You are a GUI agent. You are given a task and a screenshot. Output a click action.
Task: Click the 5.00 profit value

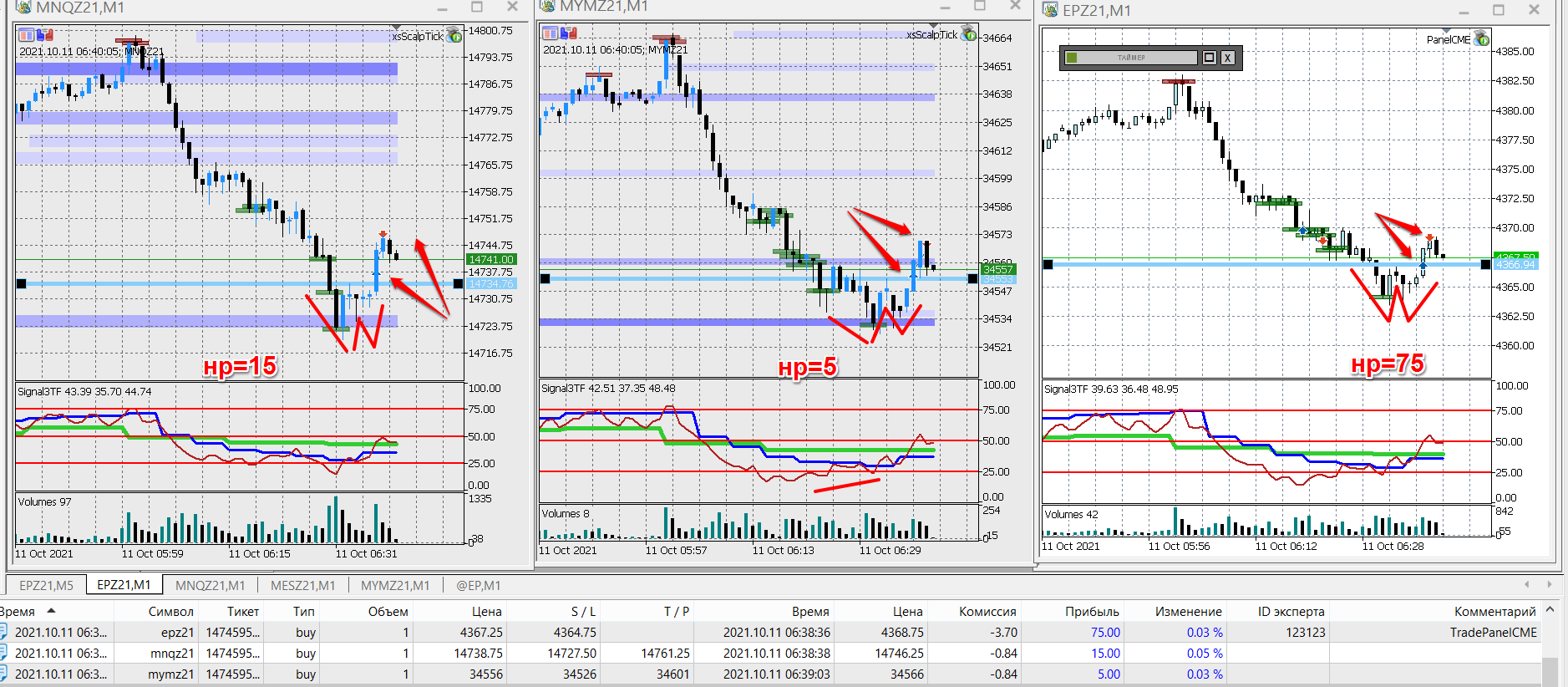(1109, 674)
